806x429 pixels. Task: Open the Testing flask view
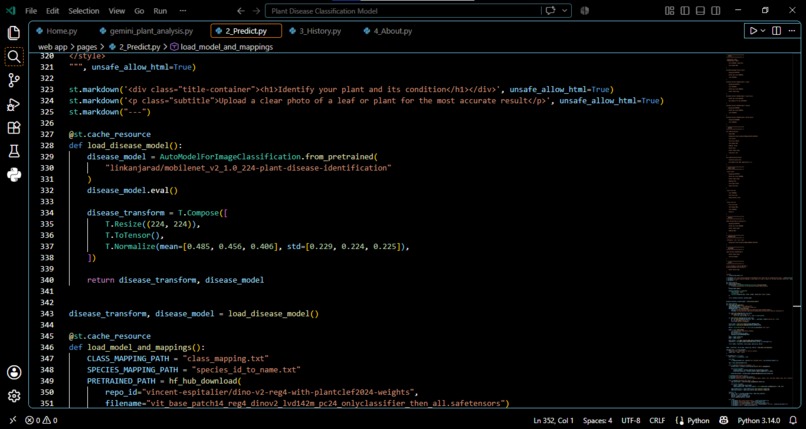pos(14,152)
